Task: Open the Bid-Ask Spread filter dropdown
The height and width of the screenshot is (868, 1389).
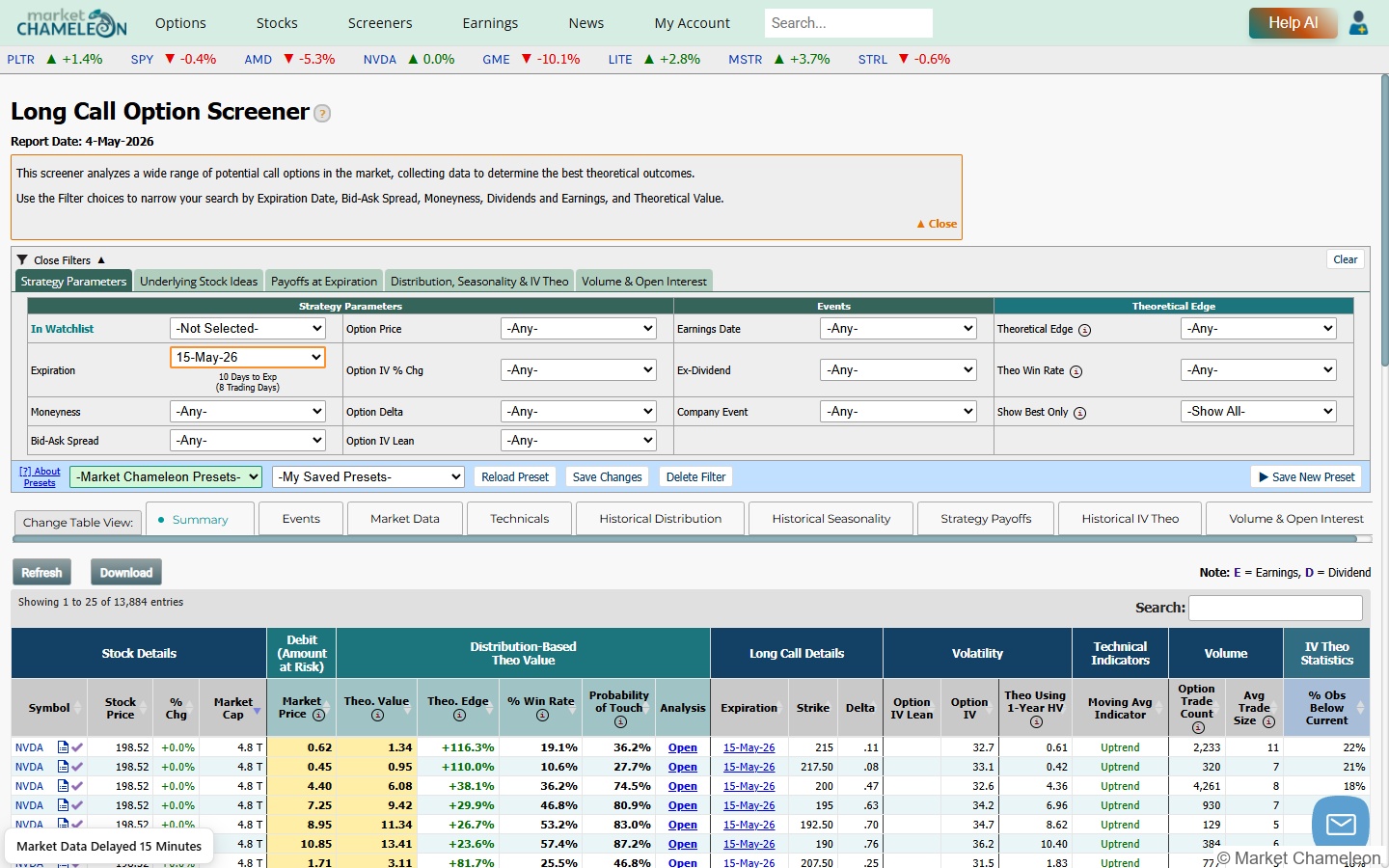Action: click(x=248, y=441)
